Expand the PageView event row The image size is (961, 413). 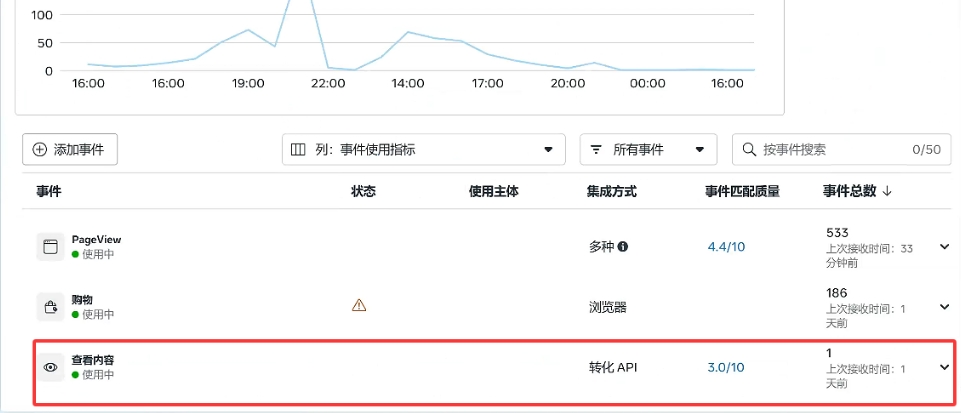pos(944,246)
